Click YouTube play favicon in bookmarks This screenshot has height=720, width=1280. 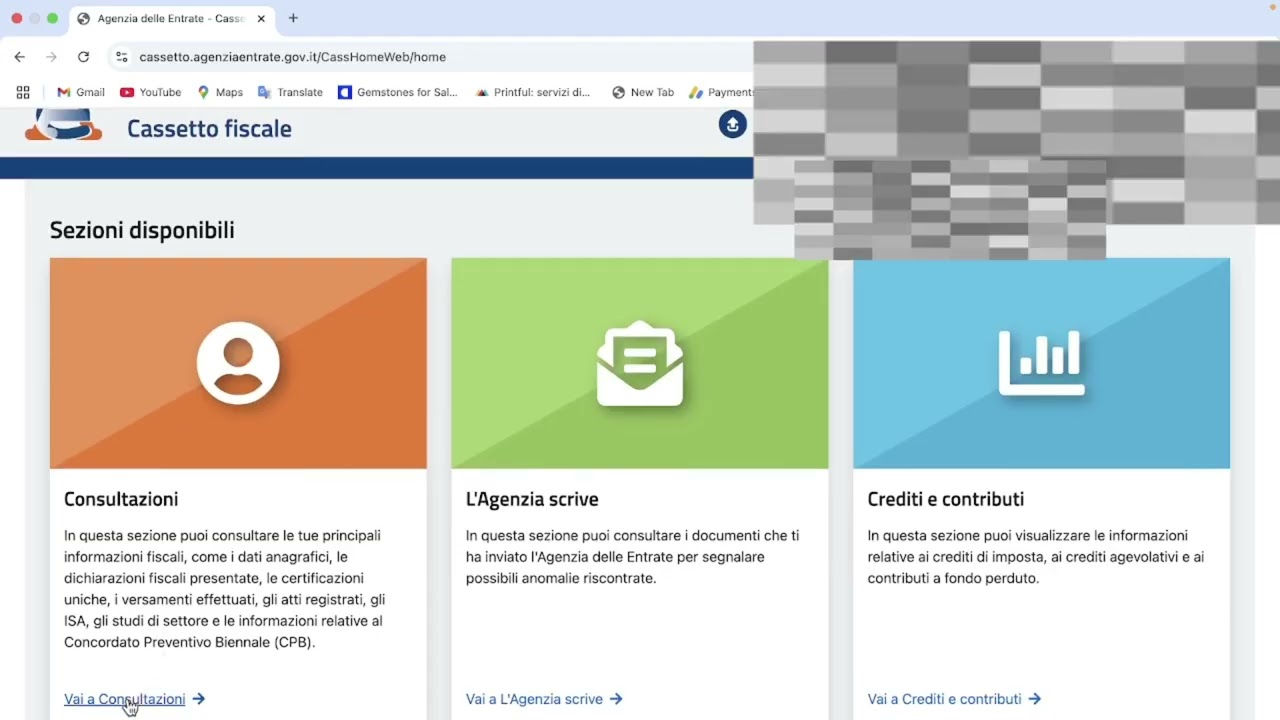click(x=127, y=92)
